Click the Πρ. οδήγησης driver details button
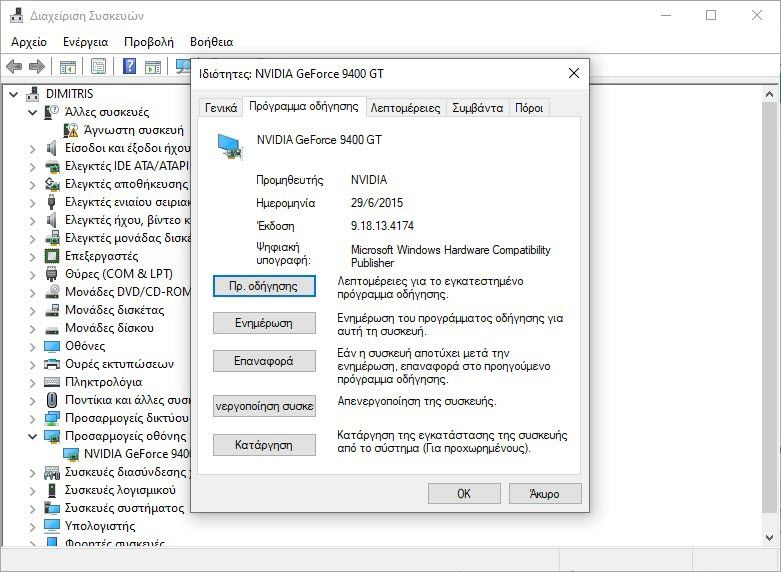The image size is (781, 572). tap(264, 286)
